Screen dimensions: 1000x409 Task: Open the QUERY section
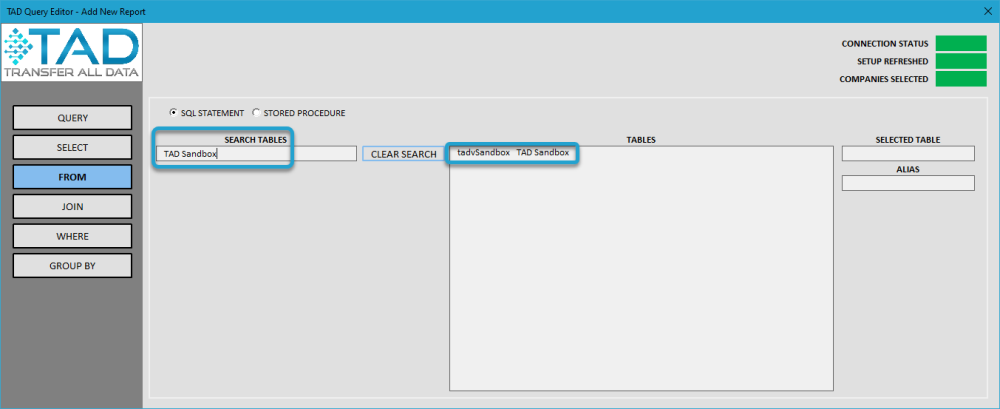tap(73, 118)
